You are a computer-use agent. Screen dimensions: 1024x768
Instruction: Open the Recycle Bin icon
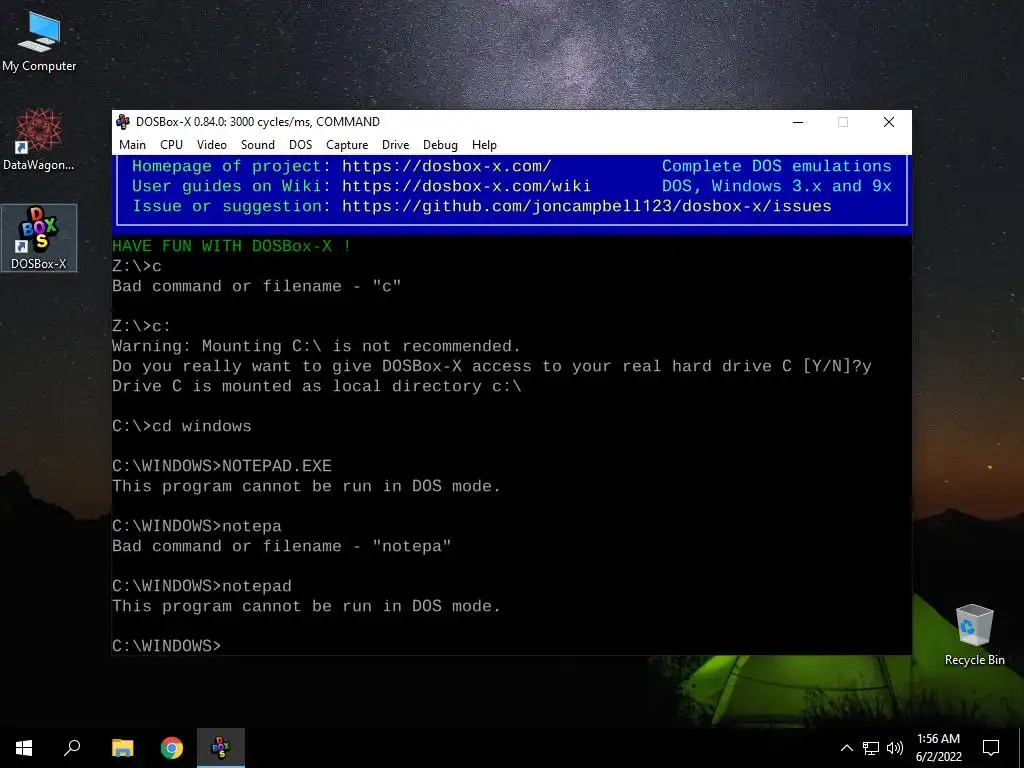coord(974,634)
